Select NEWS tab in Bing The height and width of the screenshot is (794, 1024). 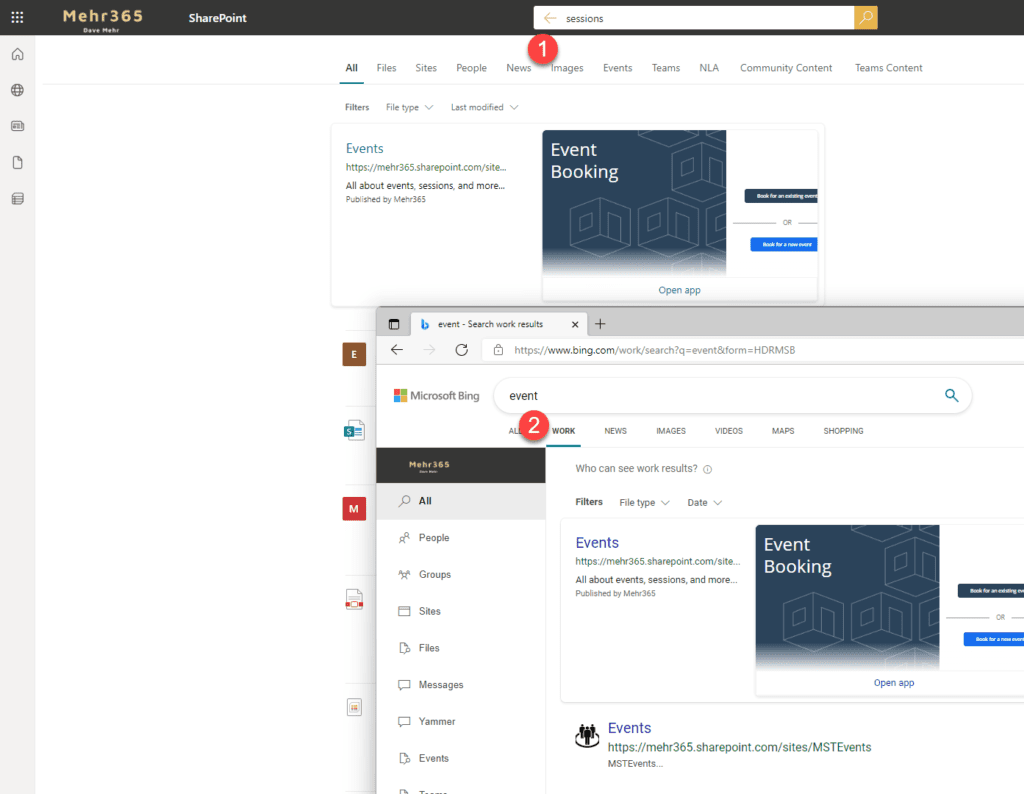615,431
